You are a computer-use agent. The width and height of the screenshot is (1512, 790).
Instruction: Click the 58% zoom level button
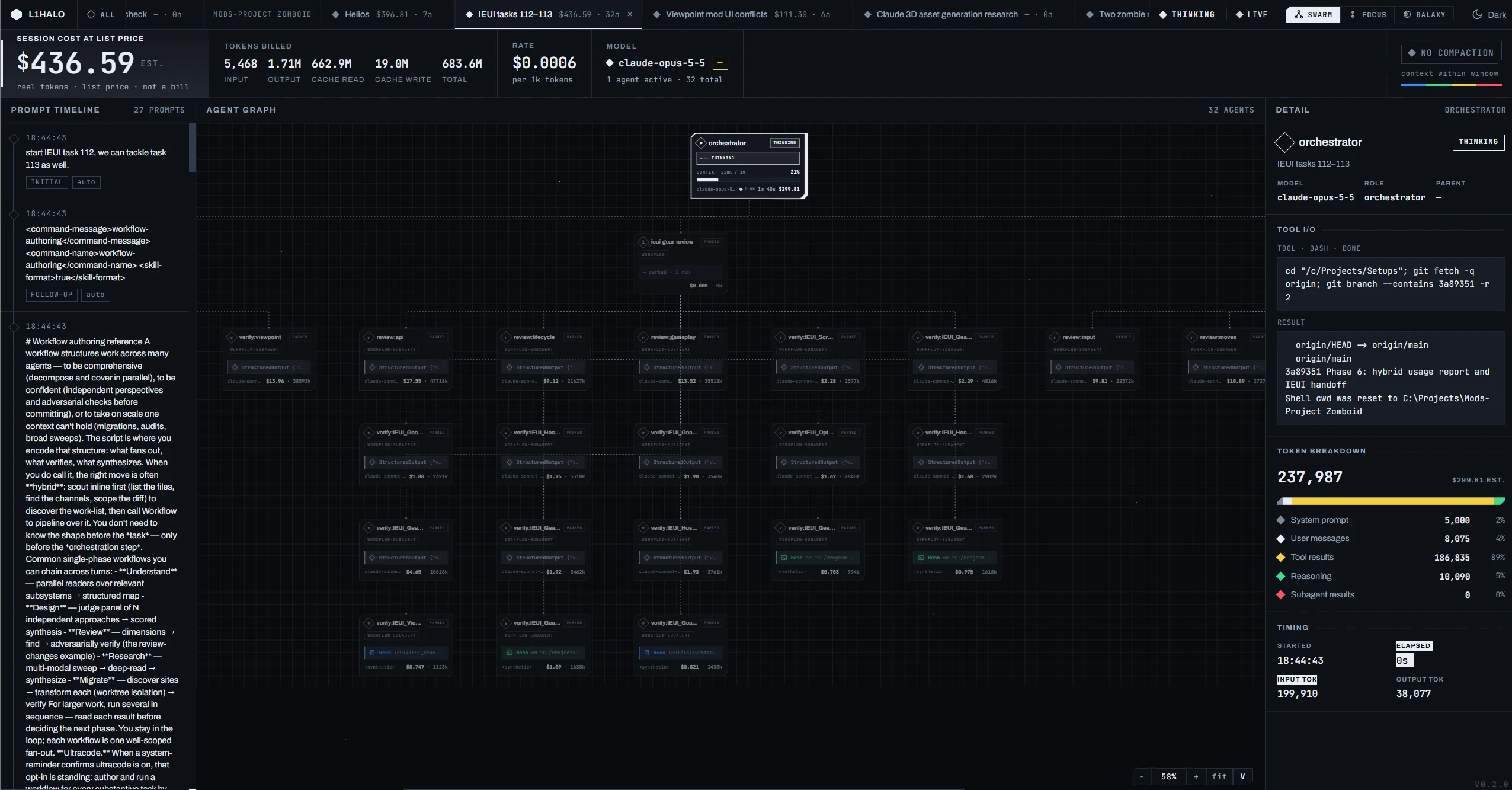1169,776
